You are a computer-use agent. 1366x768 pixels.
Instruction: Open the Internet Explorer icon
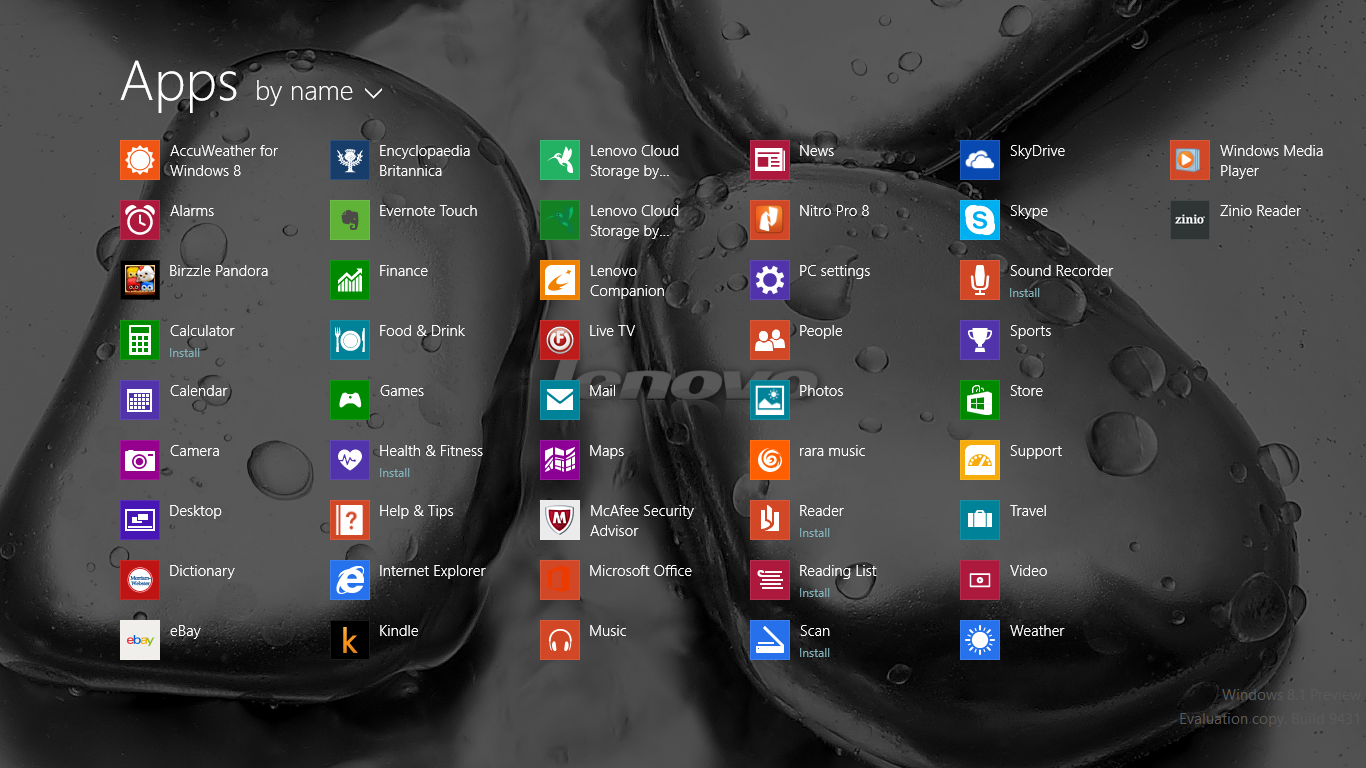point(350,580)
